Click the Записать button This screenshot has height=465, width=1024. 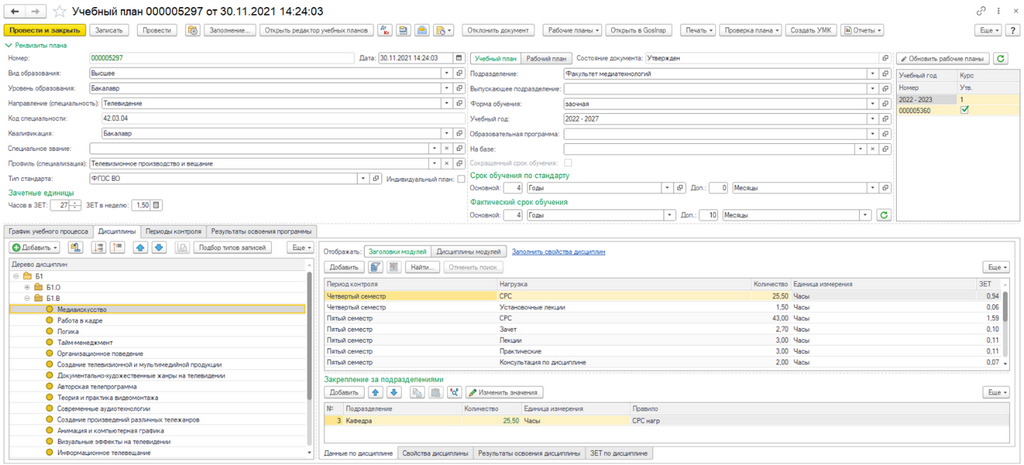(110, 30)
